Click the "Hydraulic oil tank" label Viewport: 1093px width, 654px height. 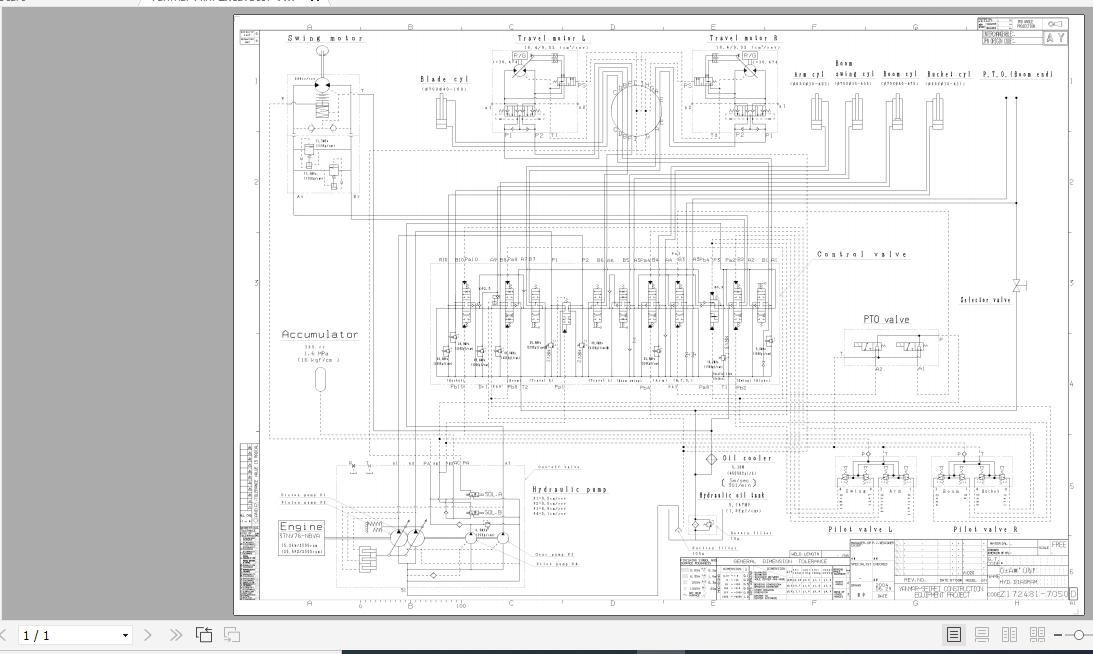(732, 495)
